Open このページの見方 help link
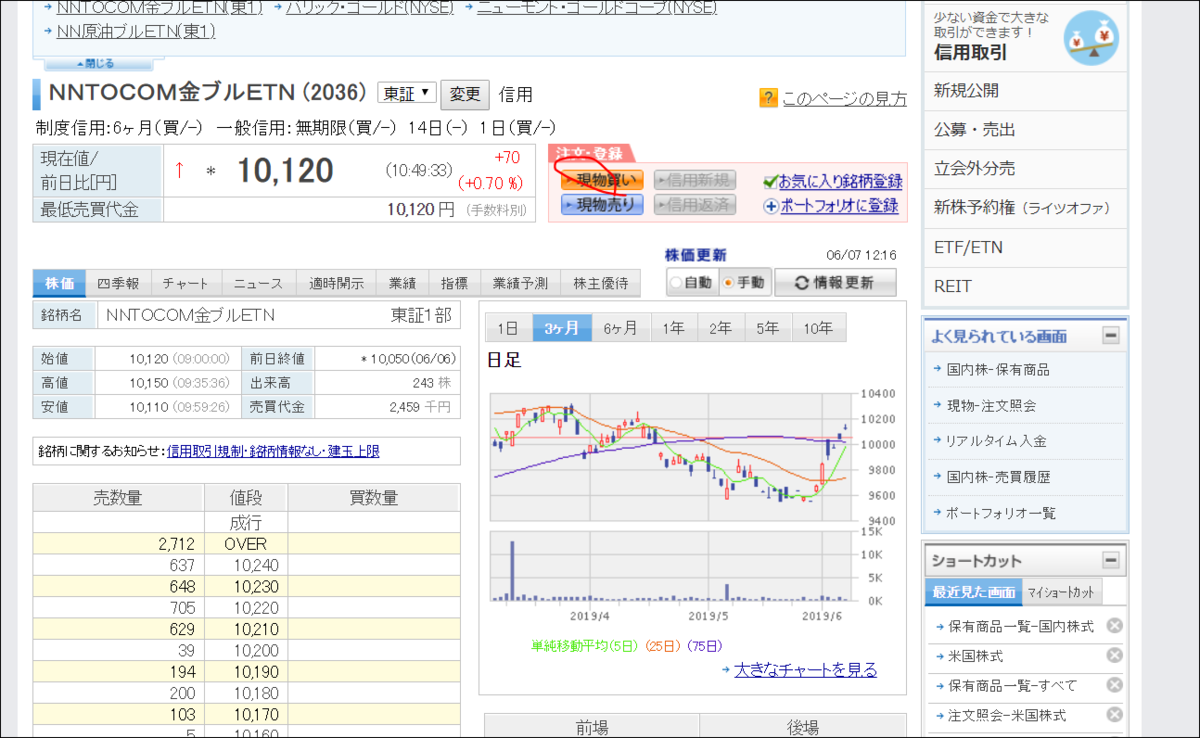This screenshot has height=738, width=1200. click(x=844, y=98)
